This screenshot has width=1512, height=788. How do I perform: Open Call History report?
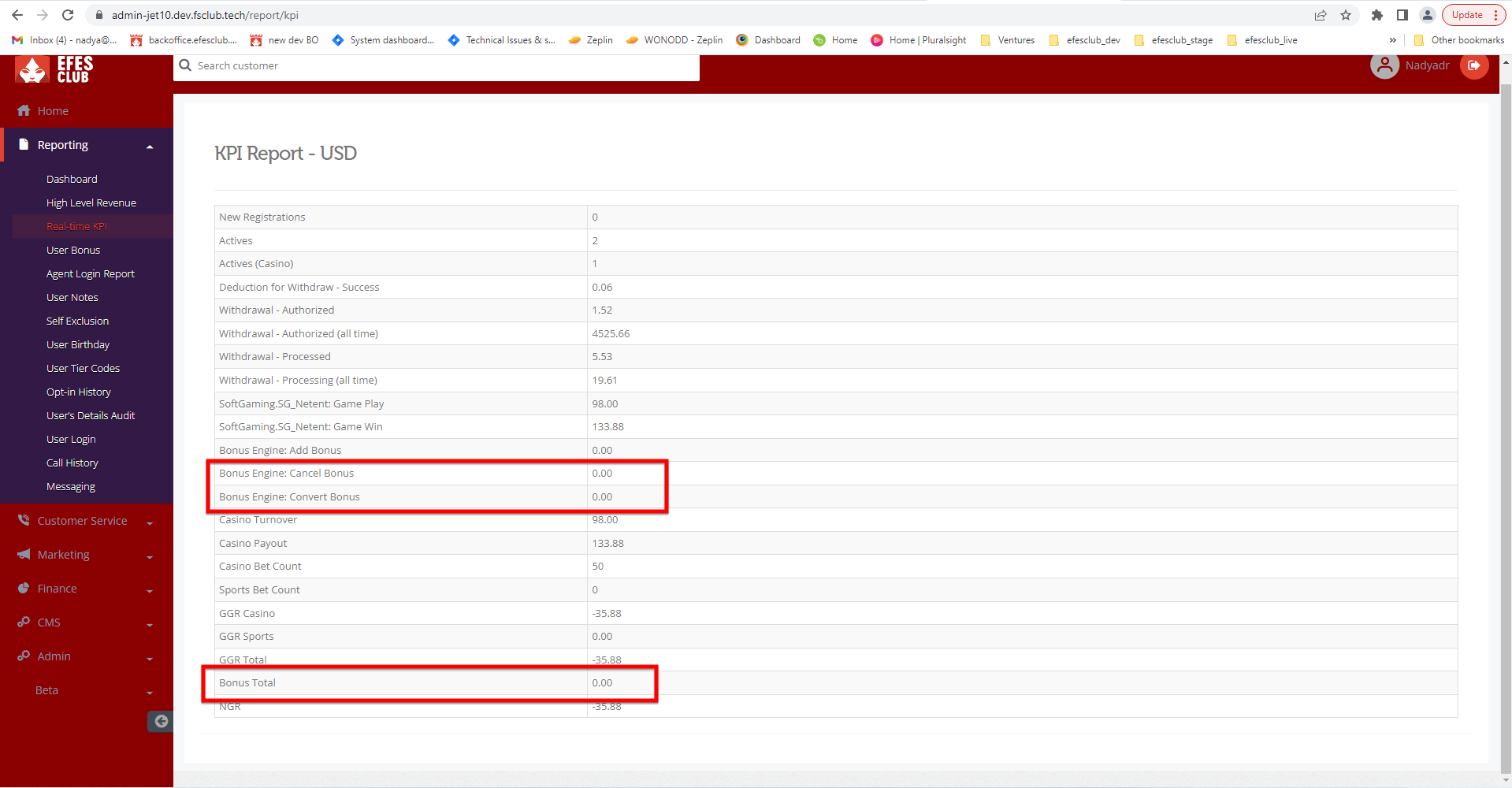tap(72, 463)
